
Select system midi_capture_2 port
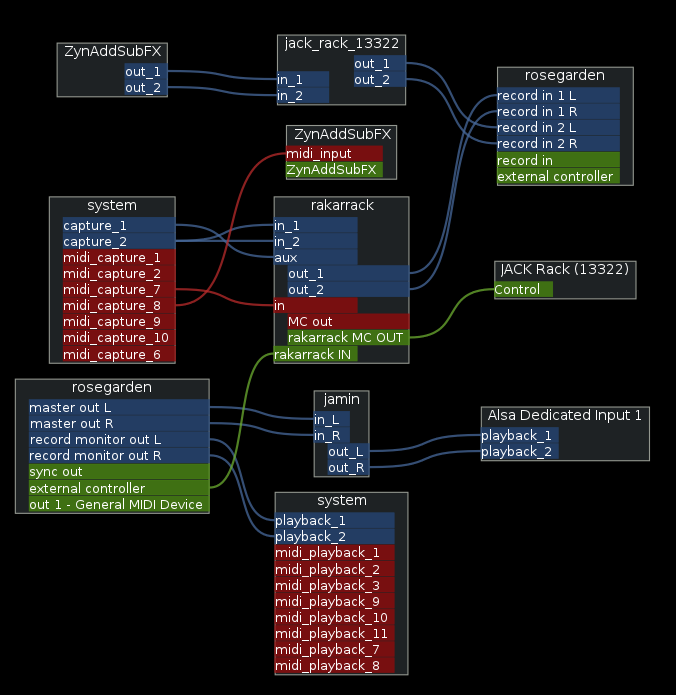point(119,273)
